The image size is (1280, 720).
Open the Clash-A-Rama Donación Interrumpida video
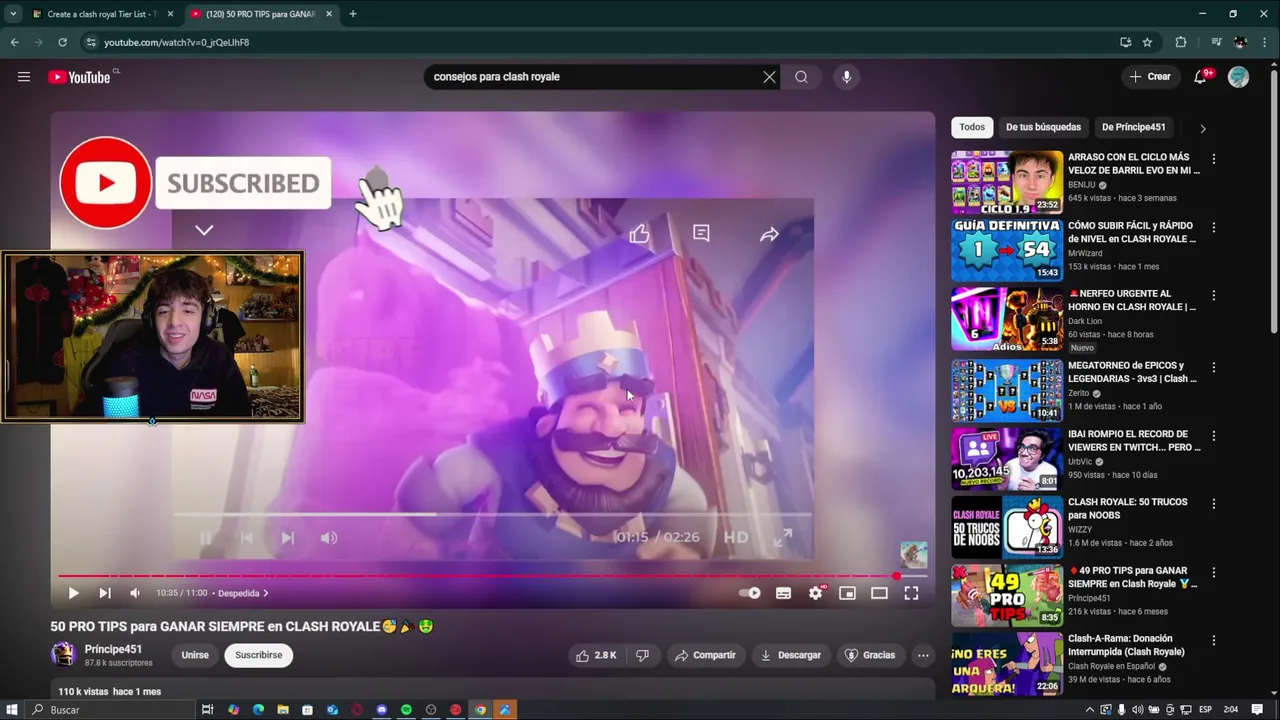(1127, 645)
